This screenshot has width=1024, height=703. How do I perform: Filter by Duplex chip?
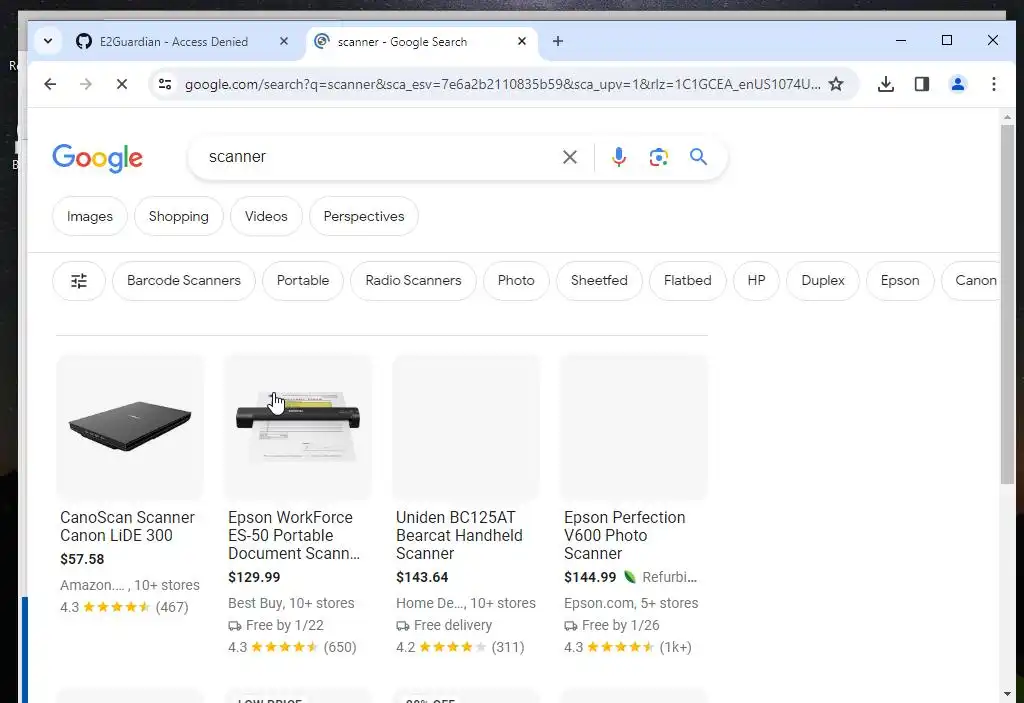[823, 281]
